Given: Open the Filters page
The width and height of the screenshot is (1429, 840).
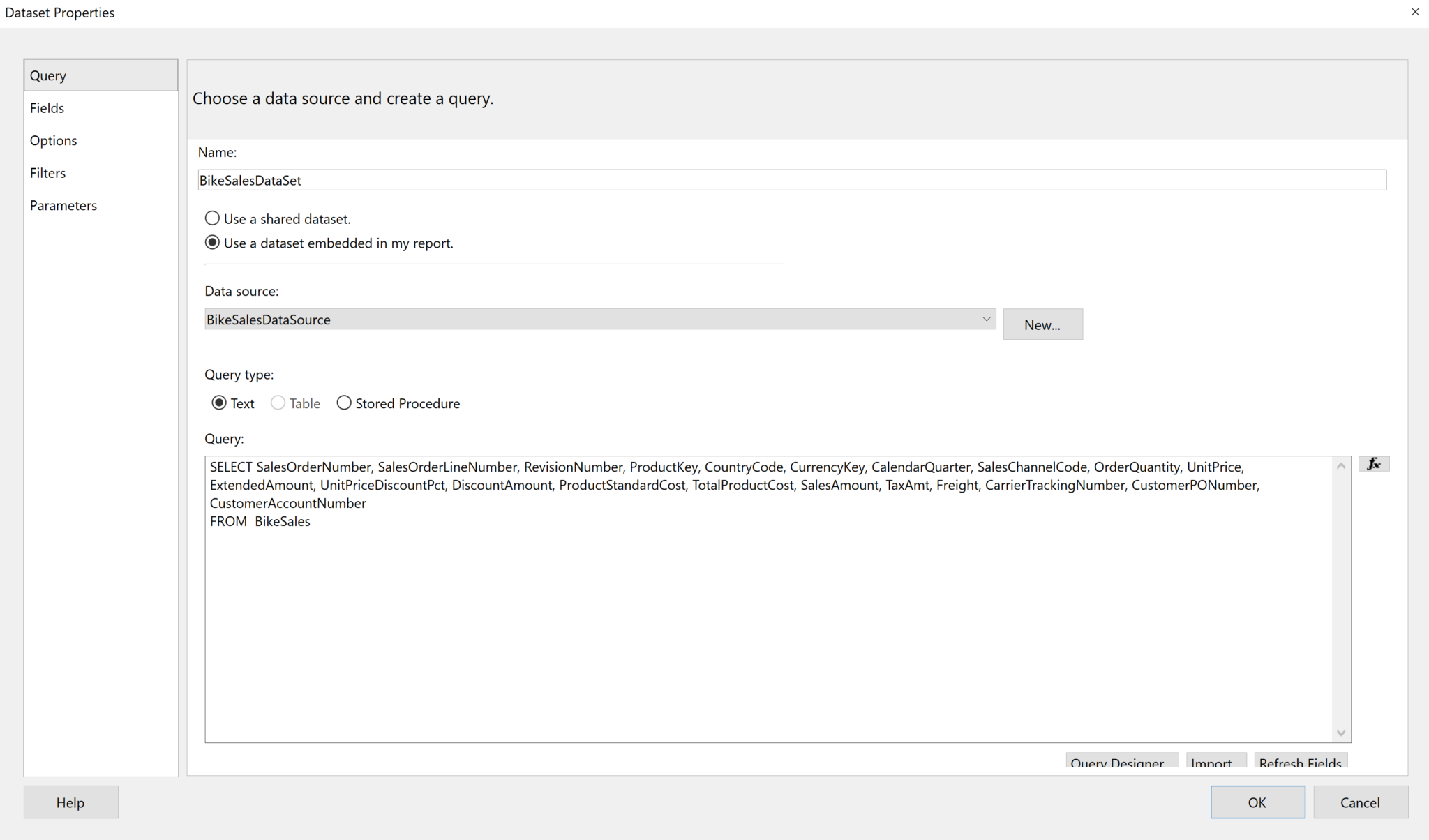Looking at the screenshot, I should (47, 172).
